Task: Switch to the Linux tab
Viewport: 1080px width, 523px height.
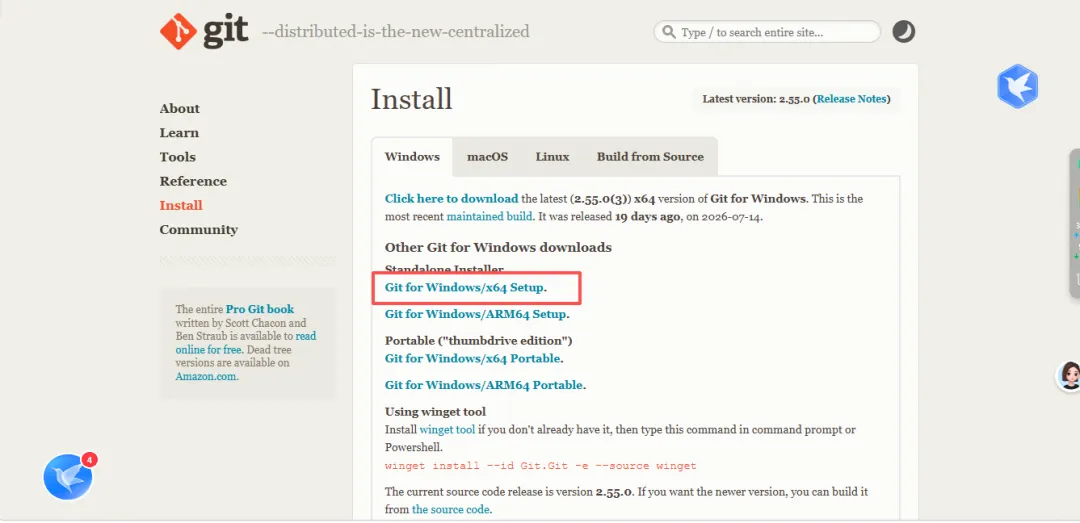Action: click(x=552, y=156)
